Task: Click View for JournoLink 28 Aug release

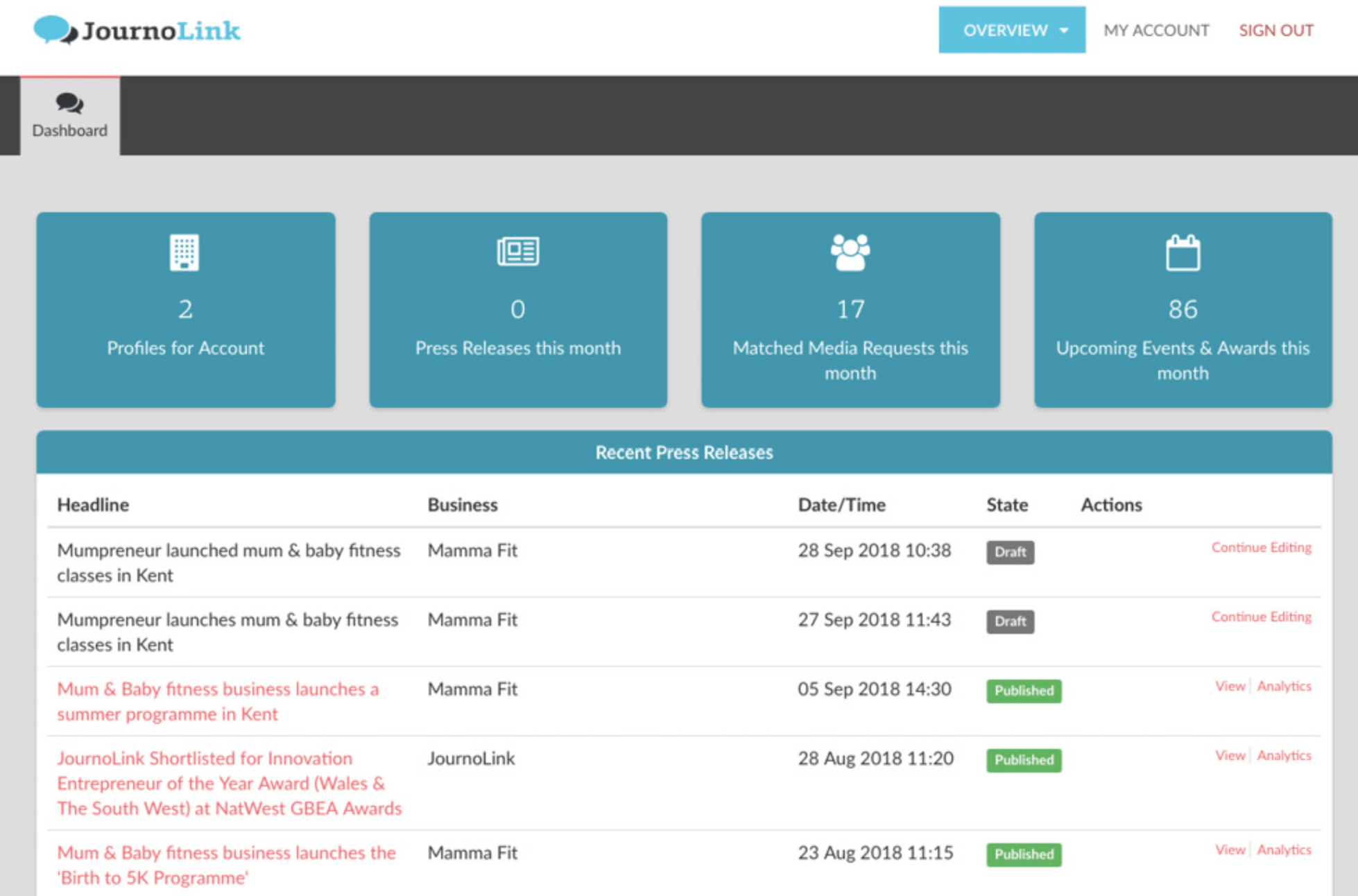Action: [x=1230, y=755]
